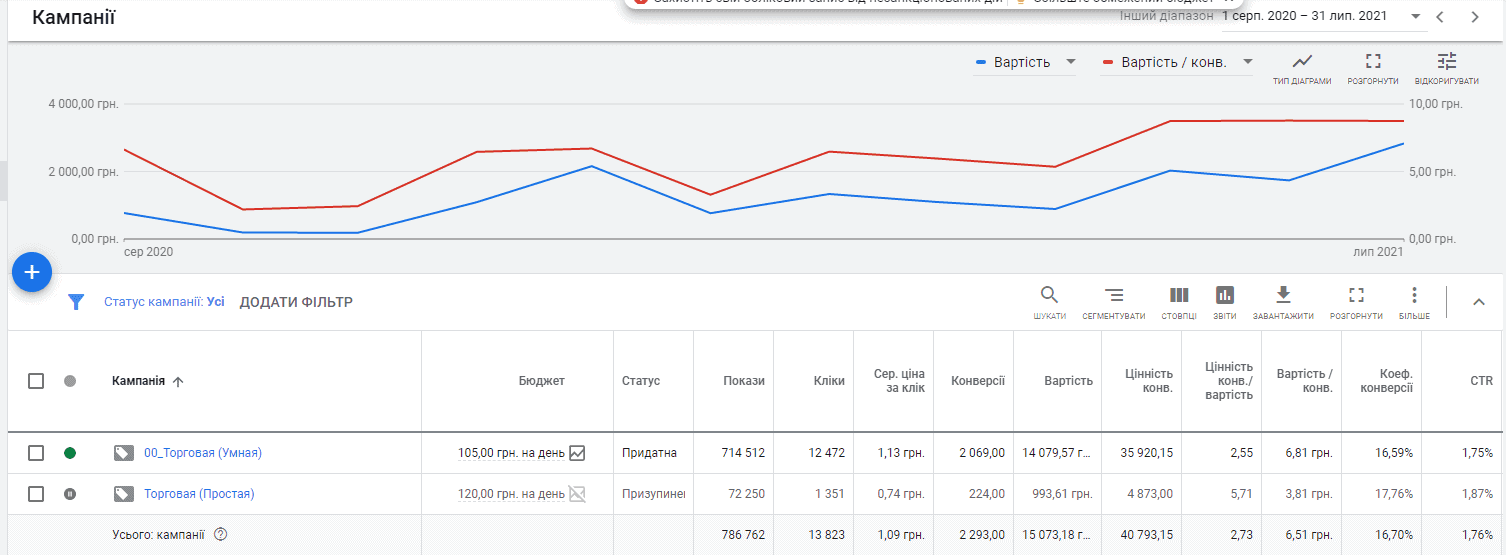Tick checkbox for 00_Торговая (Умная) row
1506x555 pixels.
point(36,453)
